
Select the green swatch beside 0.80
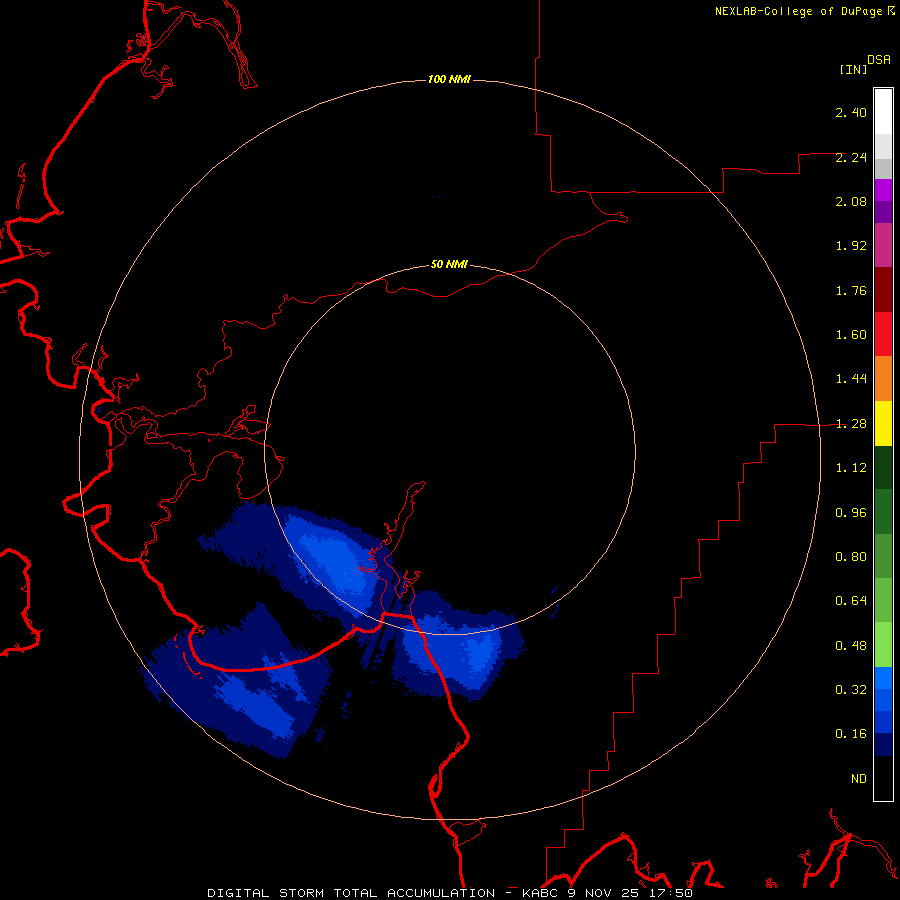pyautogui.click(x=883, y=556)
